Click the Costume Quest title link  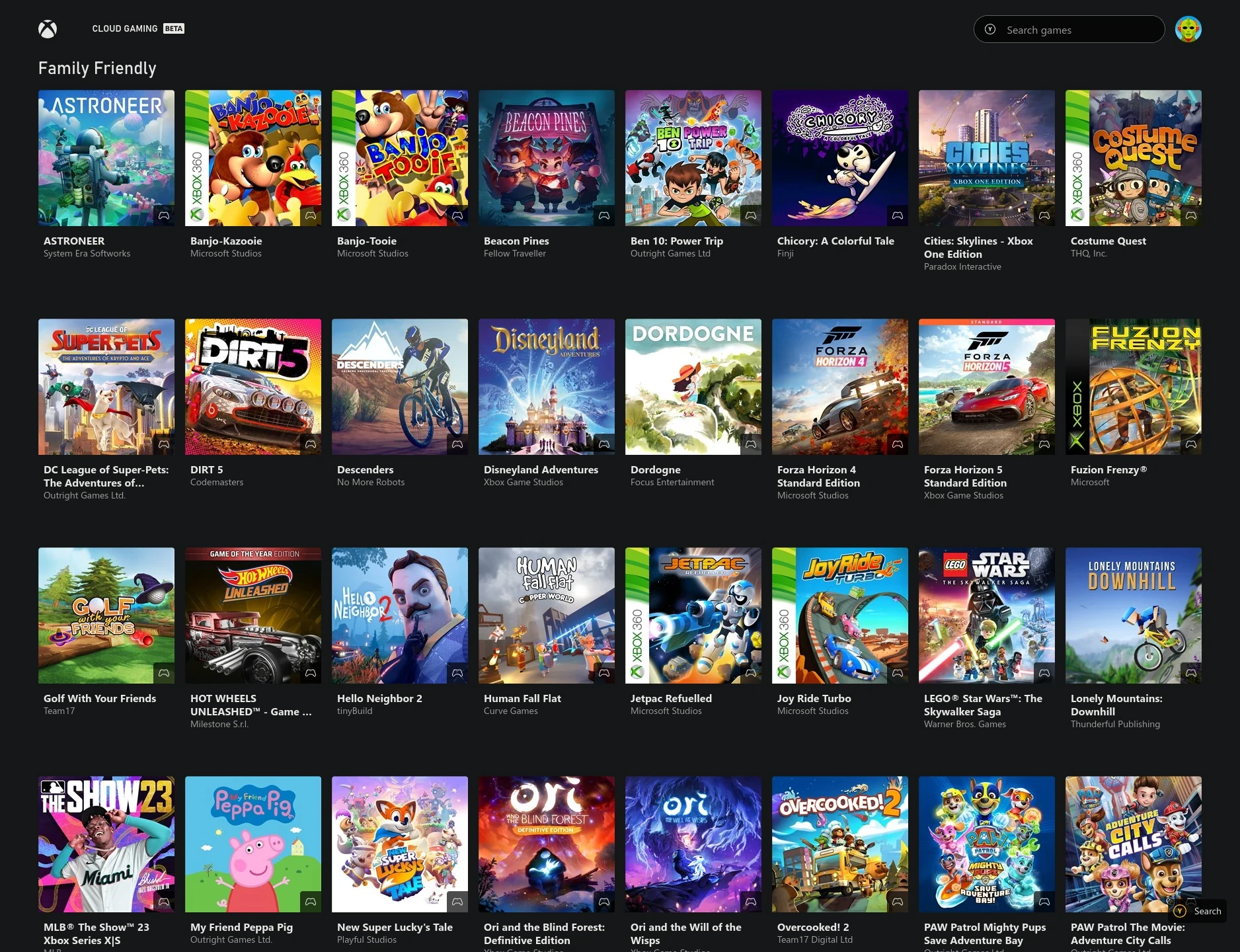pyautogui.click(x=1108, y=241)
